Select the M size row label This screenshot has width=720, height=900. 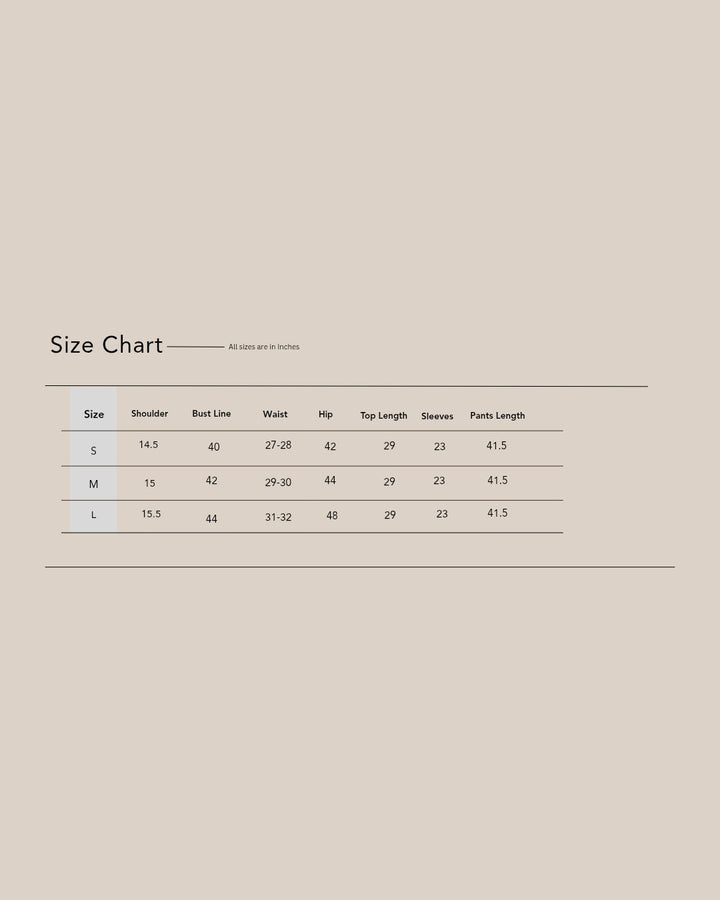point(94,484)
